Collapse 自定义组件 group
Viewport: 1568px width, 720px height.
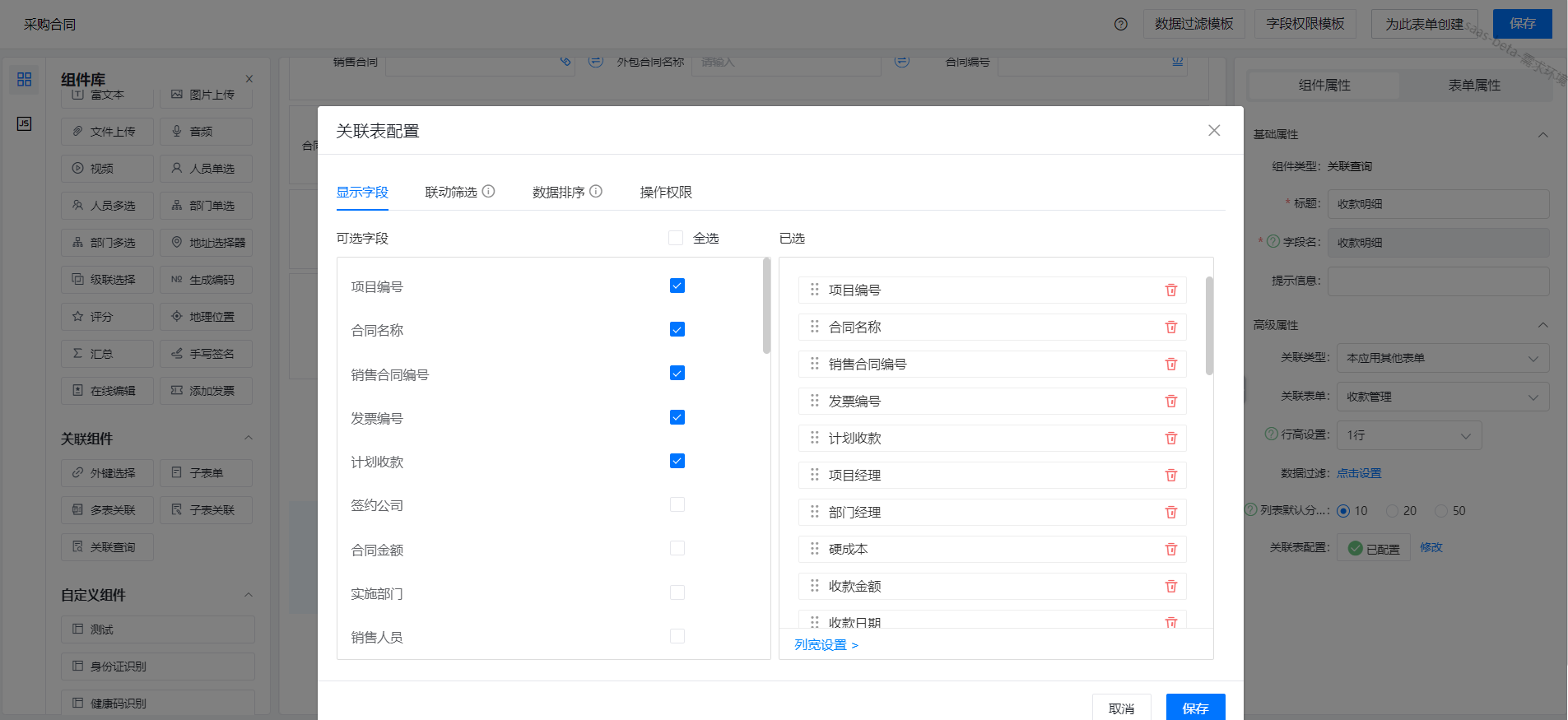pyautogui.click(x=249, y=595)
